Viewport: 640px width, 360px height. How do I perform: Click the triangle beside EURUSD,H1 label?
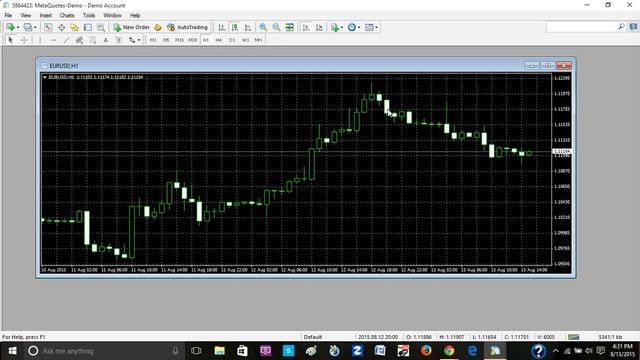(44, 77)
